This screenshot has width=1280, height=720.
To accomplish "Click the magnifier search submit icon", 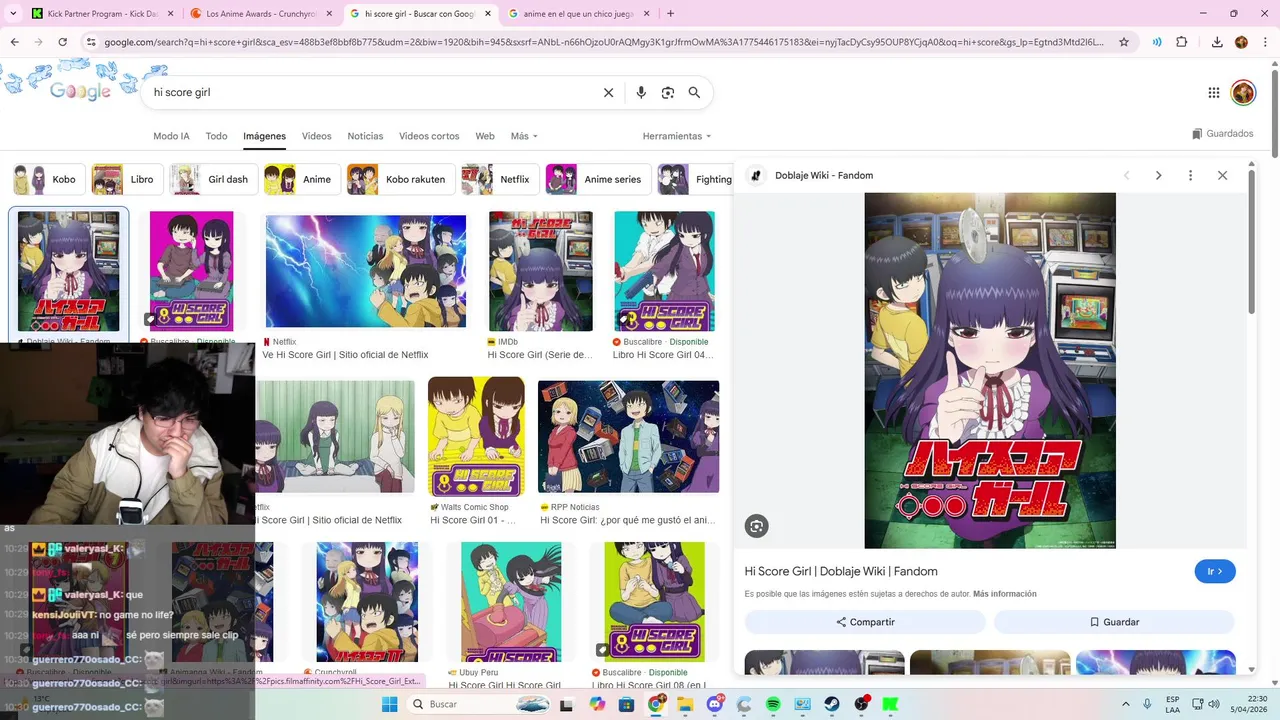I will (694, 93).
